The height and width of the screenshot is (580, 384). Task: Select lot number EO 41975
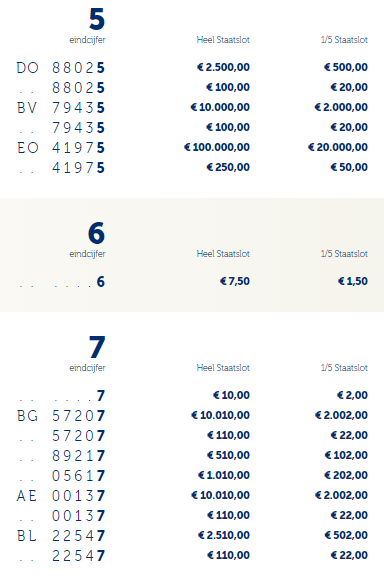pyautogui.click(x=61, y=148)
